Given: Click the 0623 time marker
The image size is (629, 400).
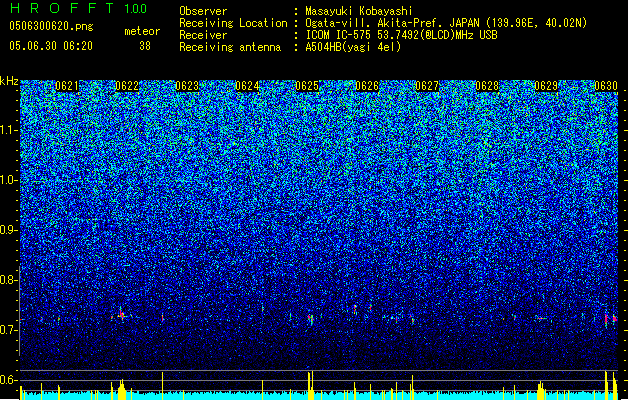Looking at the screenshot, I should point(187,86).
